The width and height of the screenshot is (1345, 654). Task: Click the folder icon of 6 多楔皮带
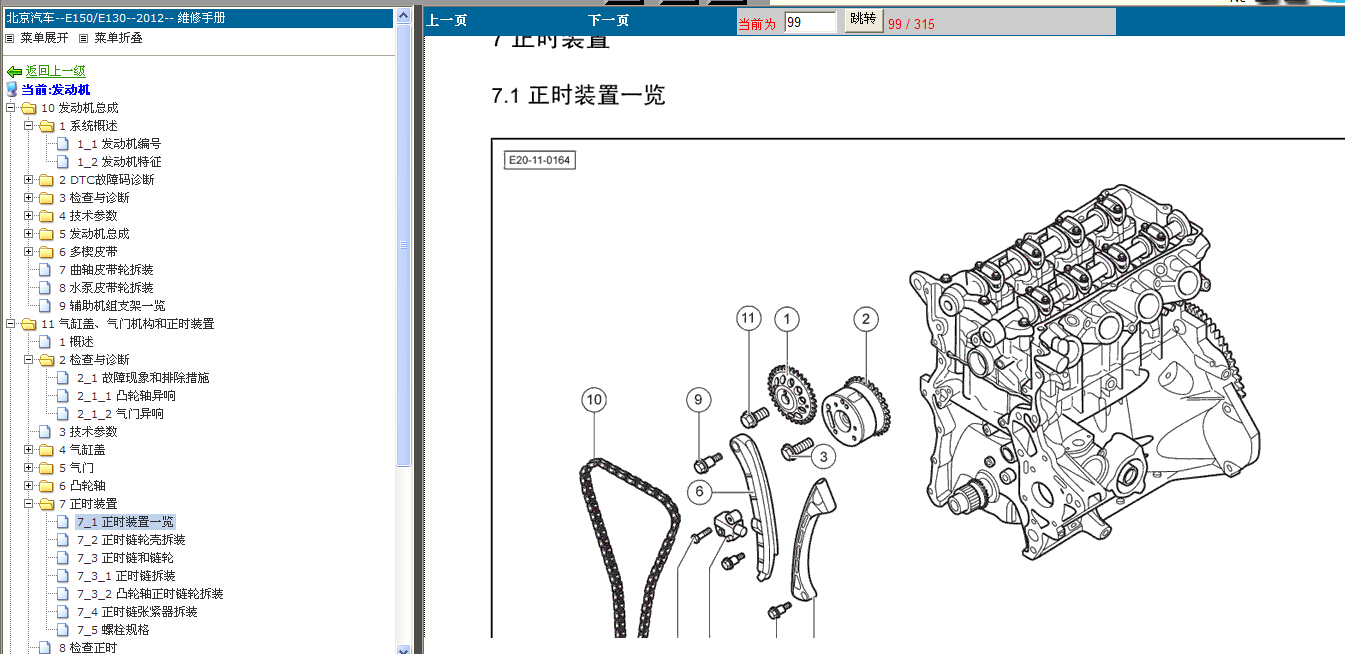click(x=46, y=252)
